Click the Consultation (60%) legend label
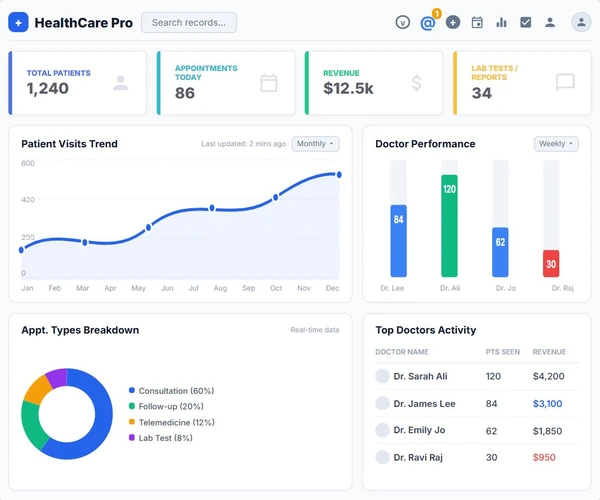The height and width of the screenshot is (500, 600). point(176,391)
